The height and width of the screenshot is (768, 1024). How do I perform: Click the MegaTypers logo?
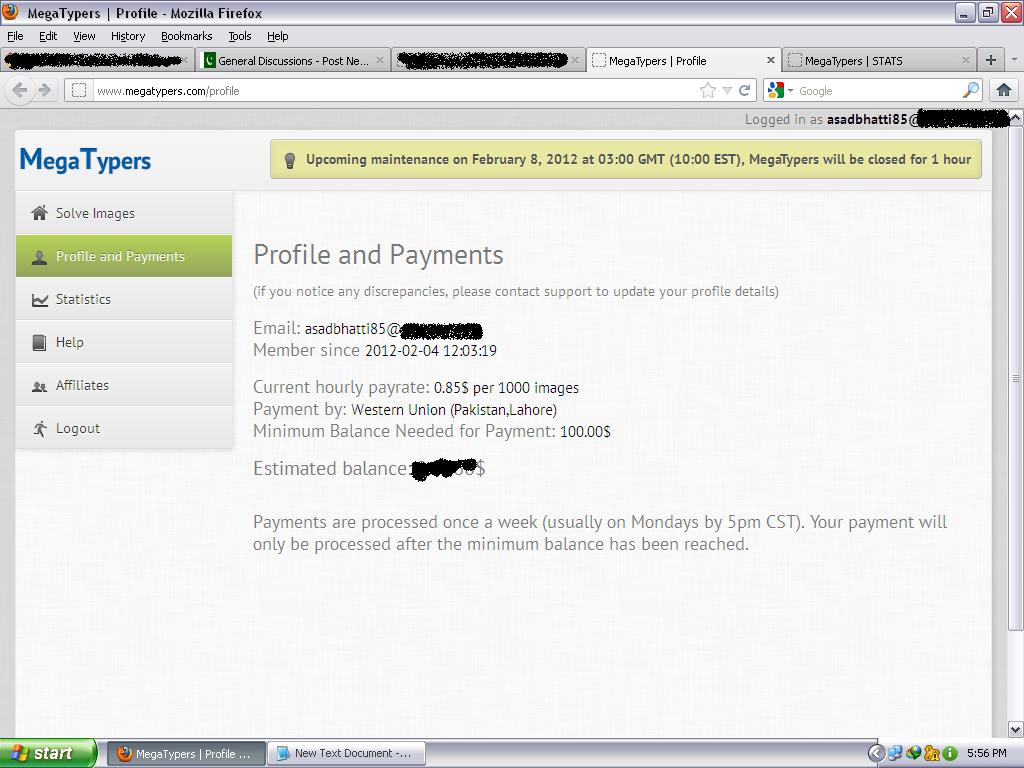coord(85,160)
